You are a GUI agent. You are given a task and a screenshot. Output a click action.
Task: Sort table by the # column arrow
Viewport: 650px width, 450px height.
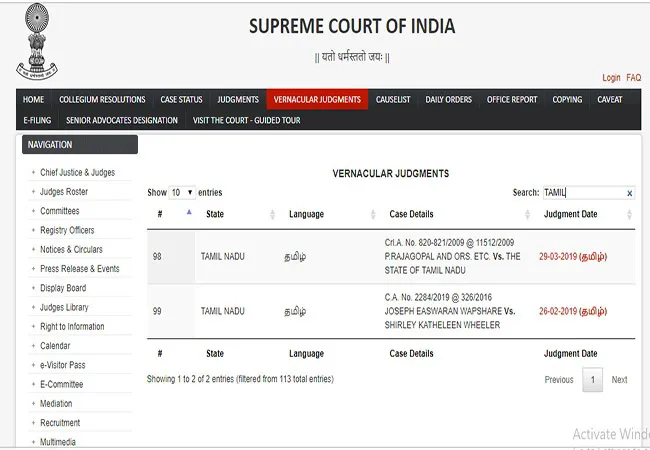coord(189,212)
